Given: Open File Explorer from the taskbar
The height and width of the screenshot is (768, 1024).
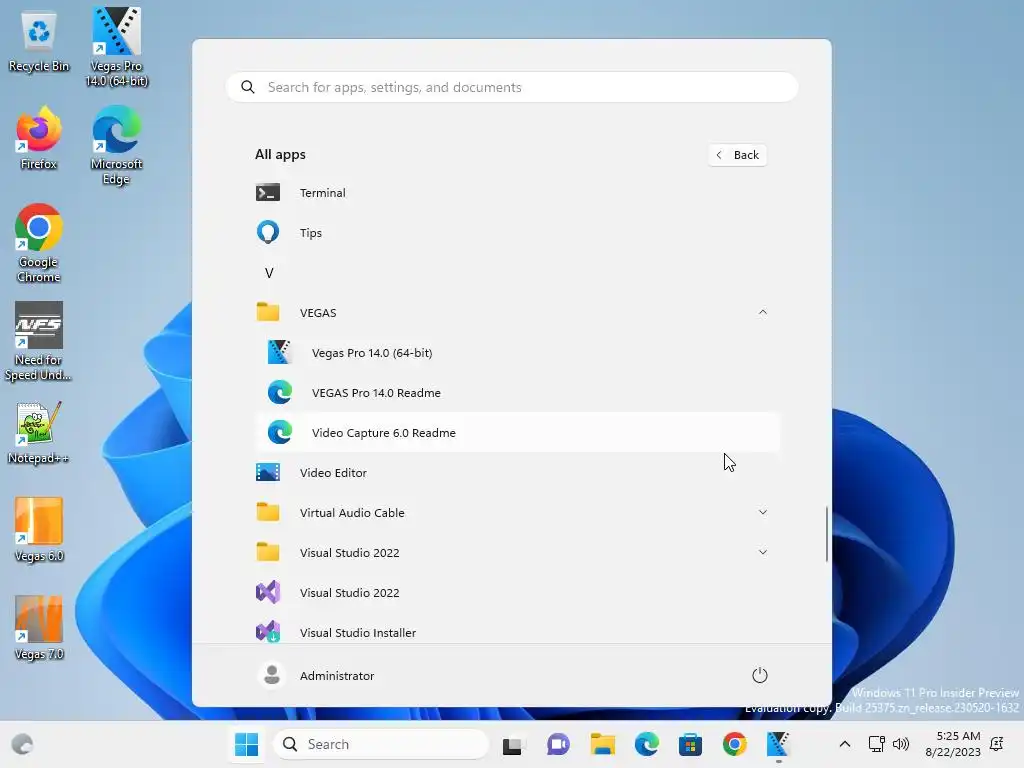Looking at the screenshot, I should 602,744.
